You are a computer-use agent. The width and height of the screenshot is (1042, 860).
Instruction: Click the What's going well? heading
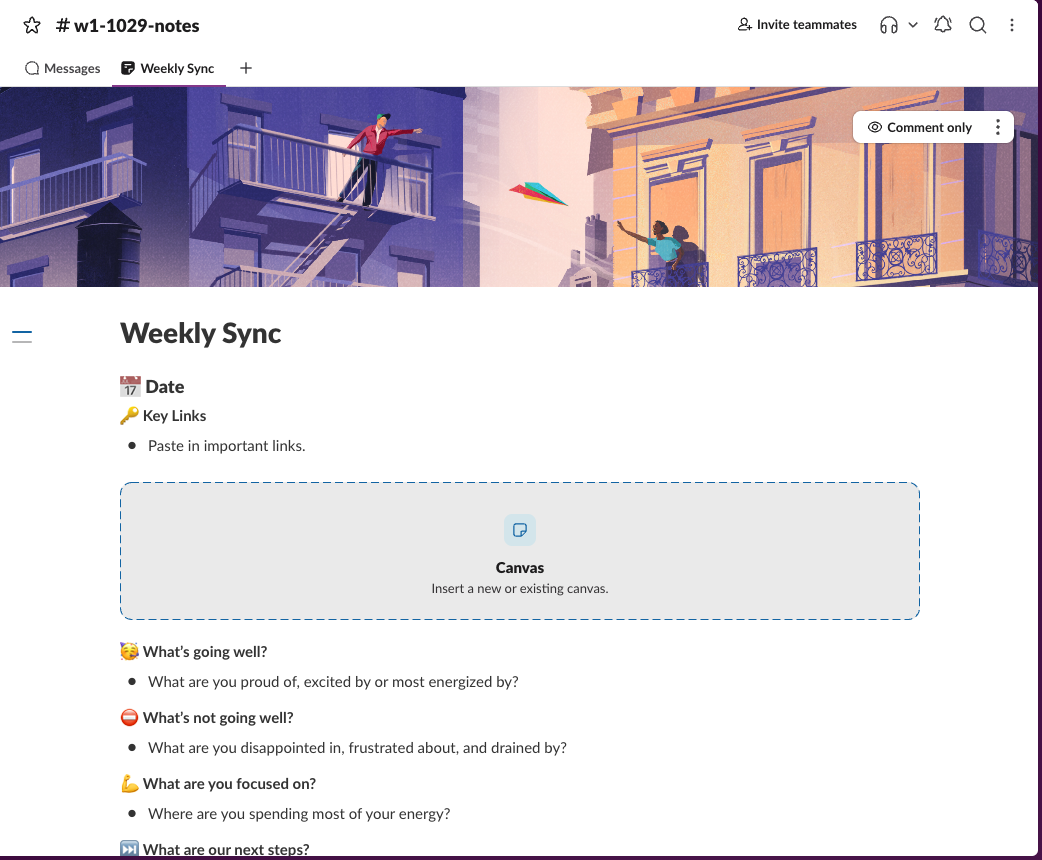(x=205, y=652)
